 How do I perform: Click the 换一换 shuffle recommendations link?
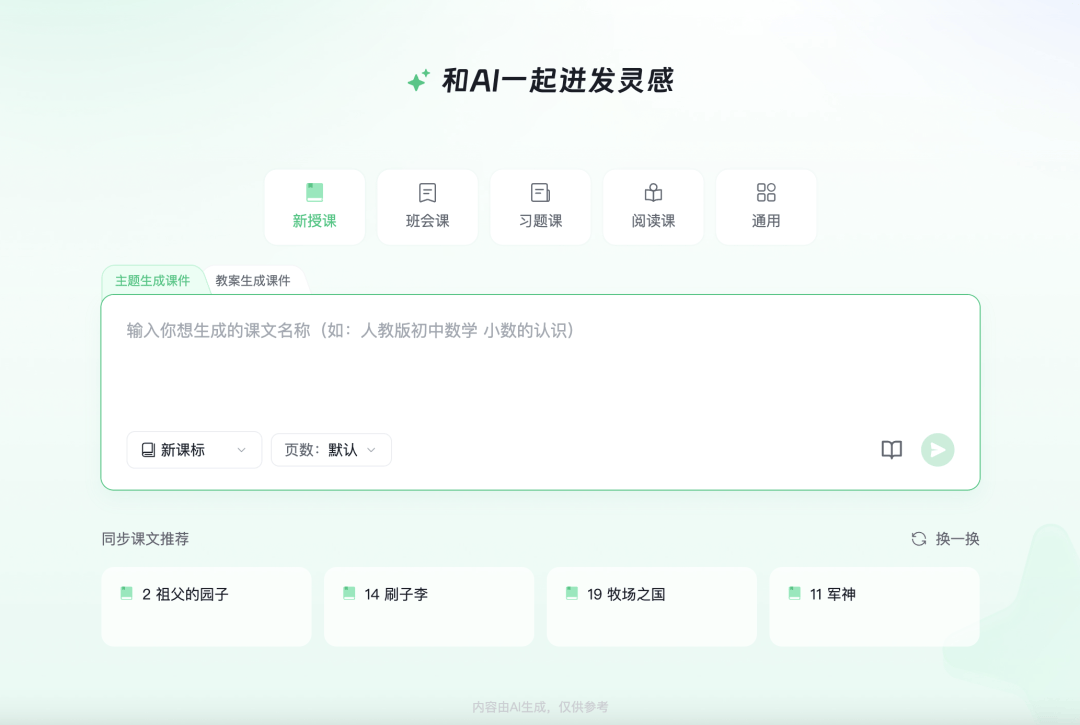click(957, 539)
